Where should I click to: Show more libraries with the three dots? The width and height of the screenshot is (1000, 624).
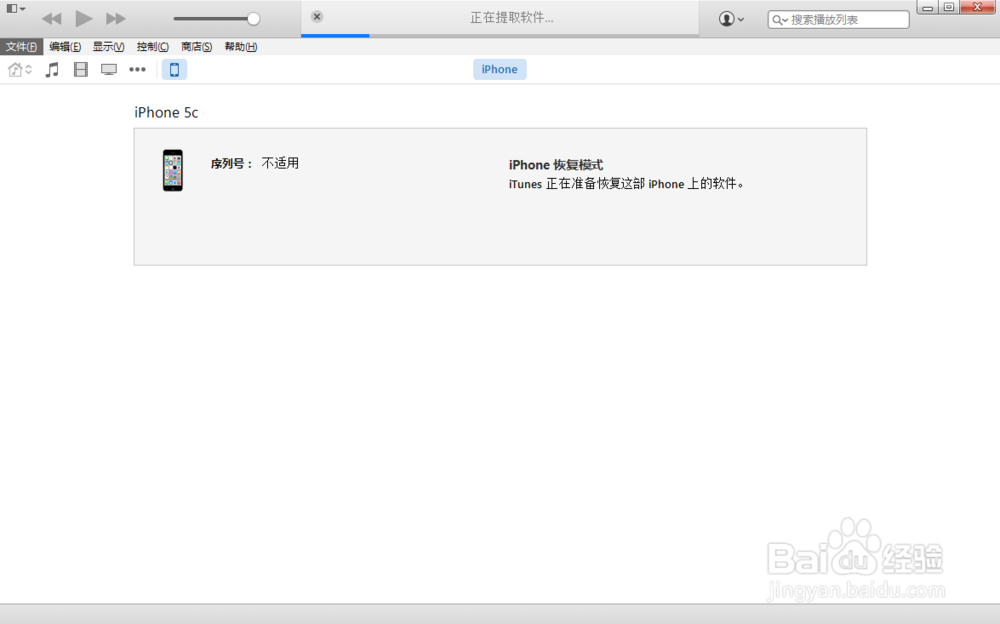(137, 70)
